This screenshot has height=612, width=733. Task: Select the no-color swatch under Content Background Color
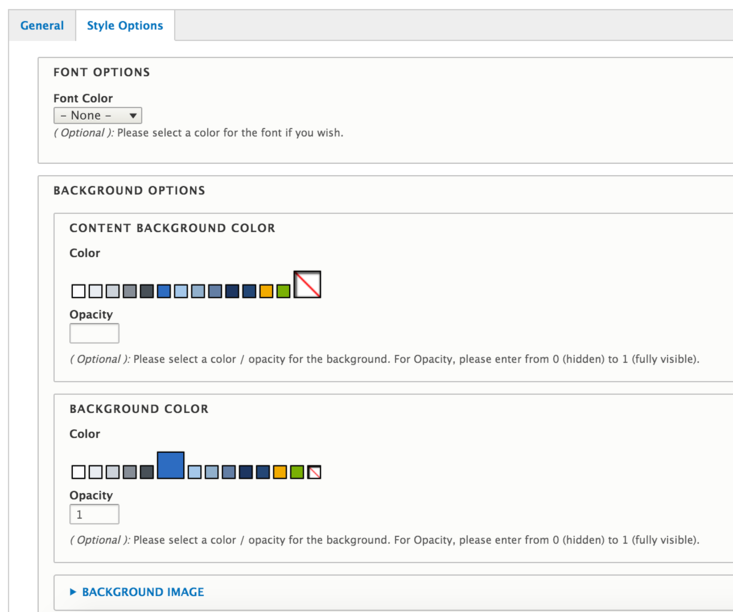click(307, 285)
